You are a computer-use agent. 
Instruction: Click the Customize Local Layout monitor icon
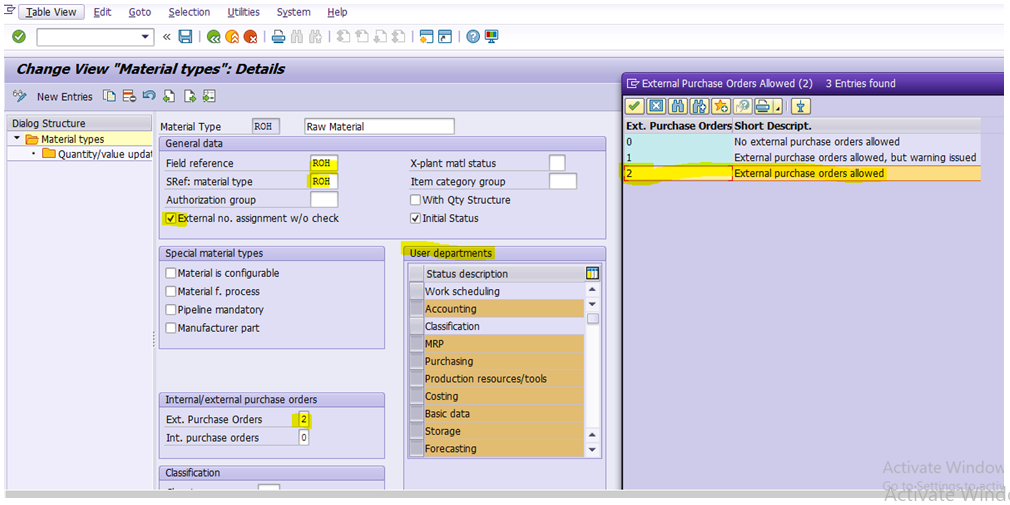[x=491, y=37]
